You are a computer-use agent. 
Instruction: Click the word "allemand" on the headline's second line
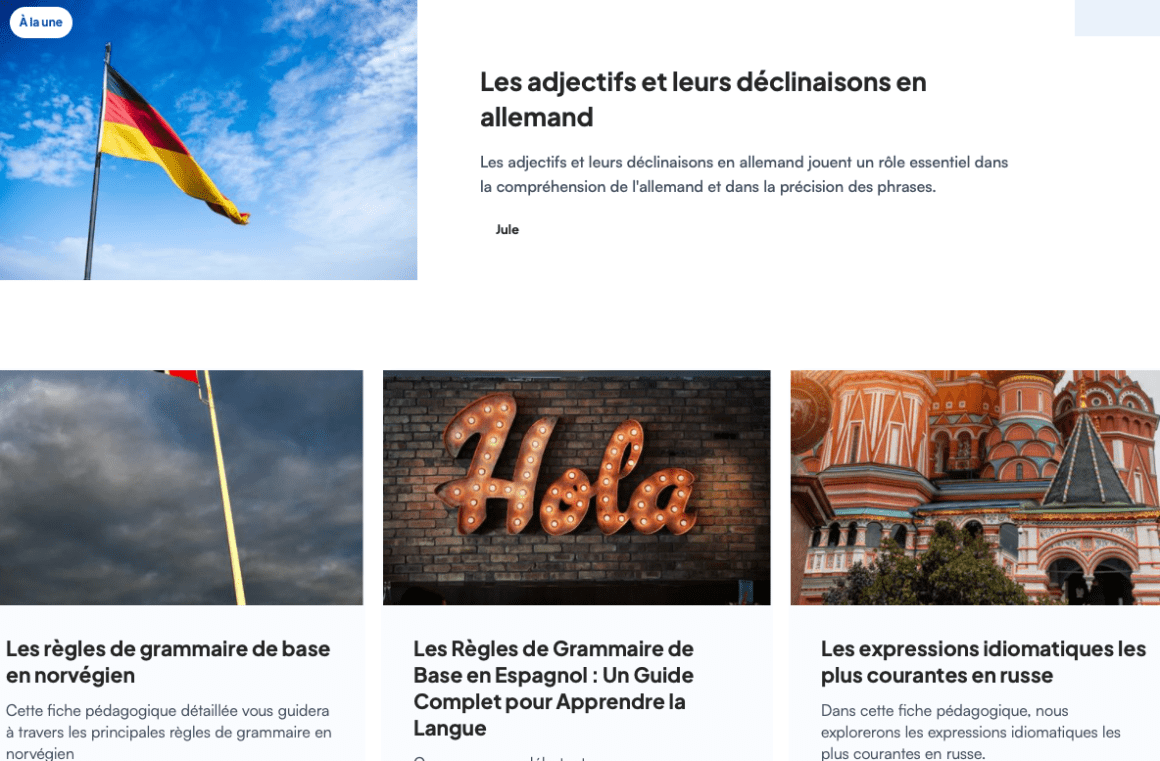click(x=536, y=117)
